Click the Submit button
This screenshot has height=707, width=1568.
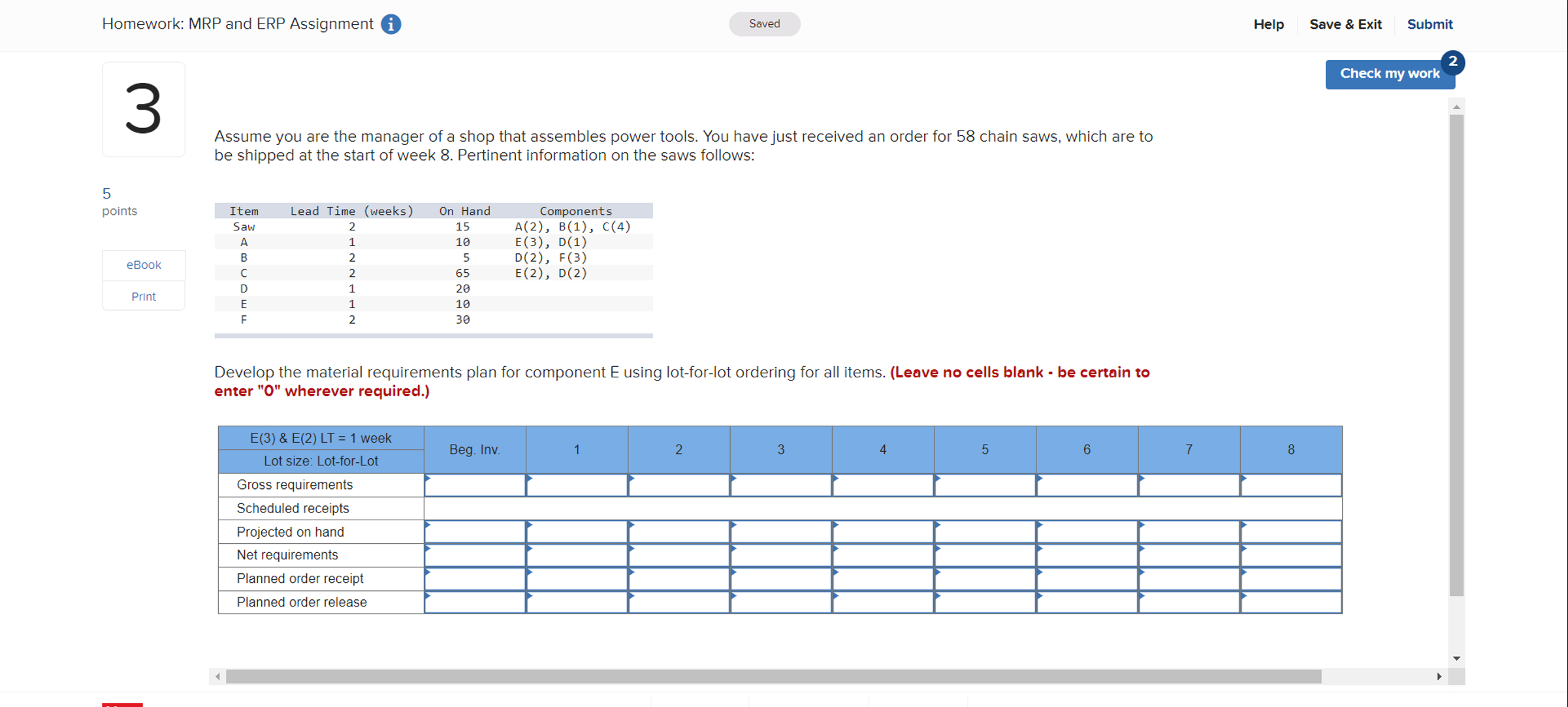(x=1430, y=24)
